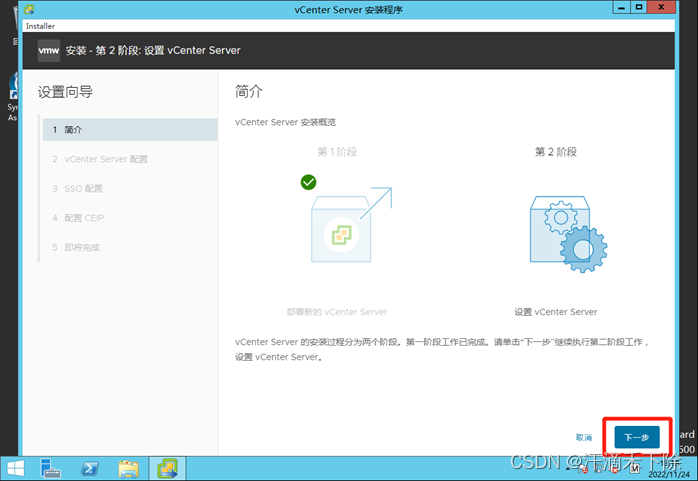Click the 部署新的 vCenter Server caption

337,312
